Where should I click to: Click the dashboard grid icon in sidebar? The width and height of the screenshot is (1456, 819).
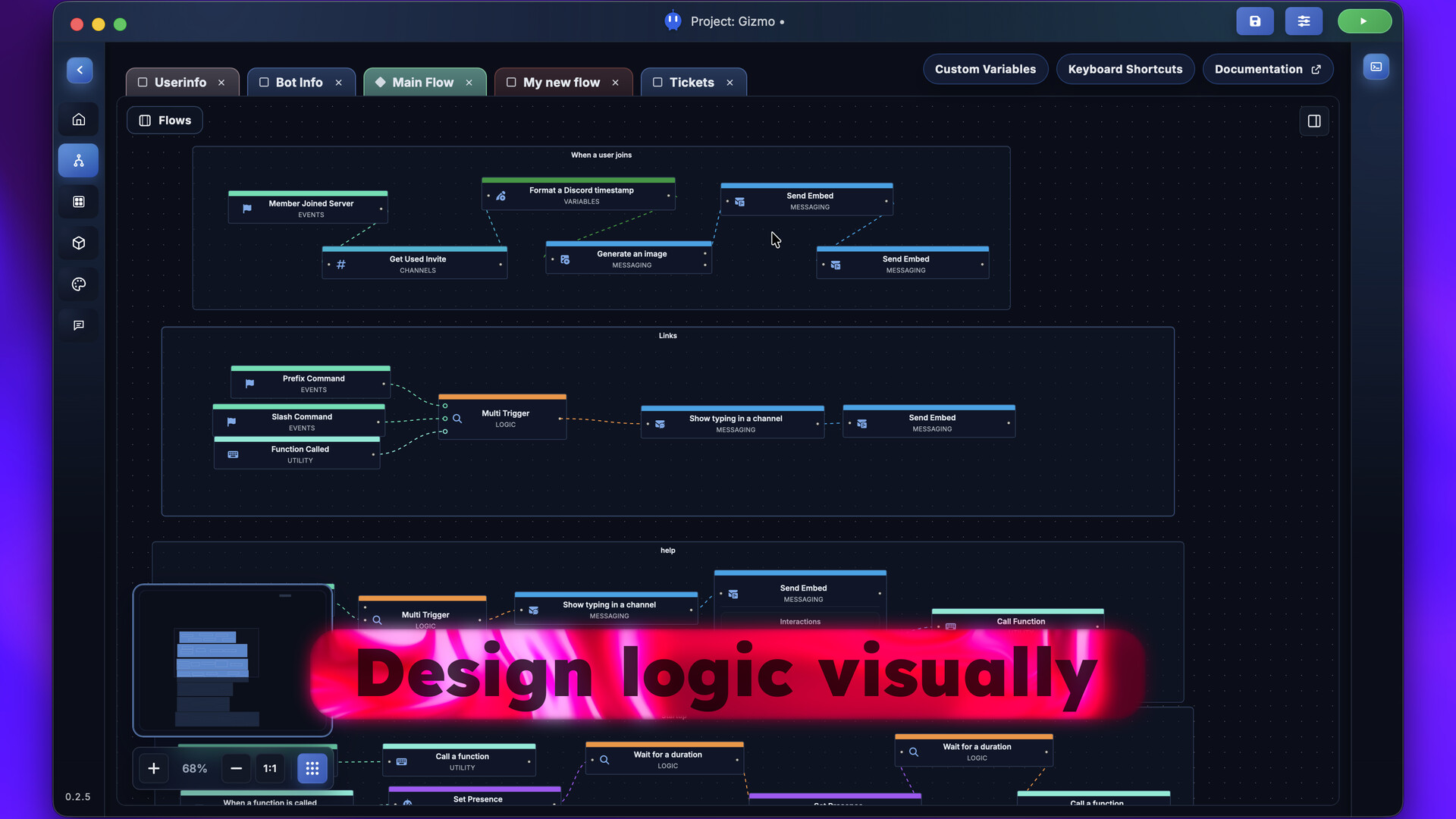[x=78, y=202]
